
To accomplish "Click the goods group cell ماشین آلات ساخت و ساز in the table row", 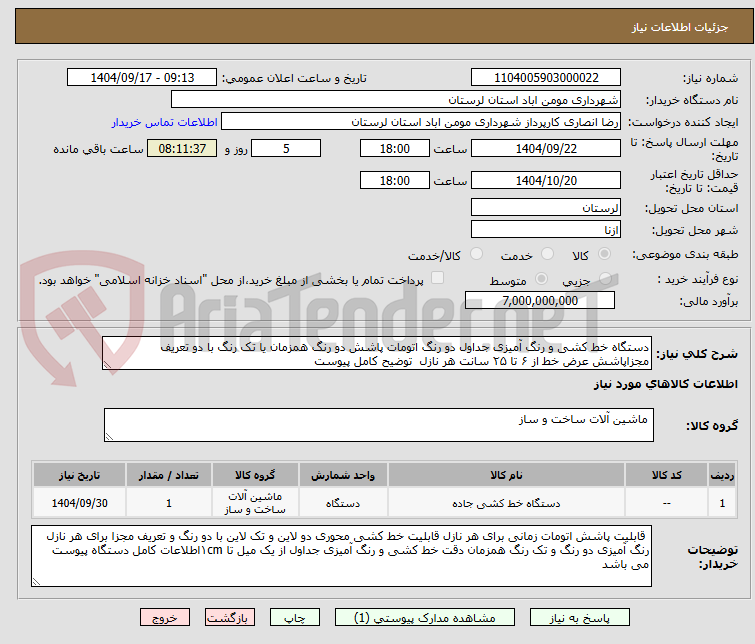I will (x=255, y=503).
